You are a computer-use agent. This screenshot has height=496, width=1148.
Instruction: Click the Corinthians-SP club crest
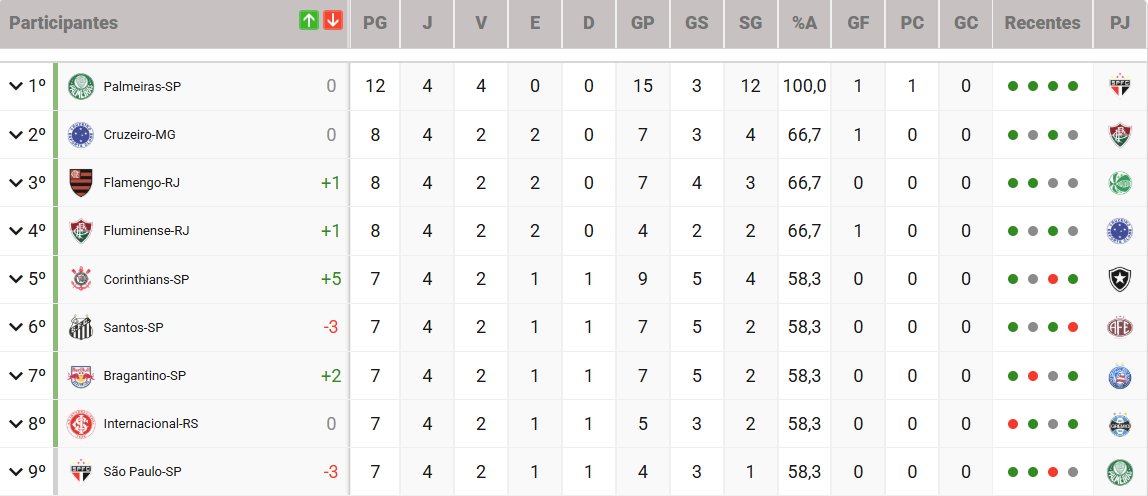pyautogui.click(x=80, y=279)
